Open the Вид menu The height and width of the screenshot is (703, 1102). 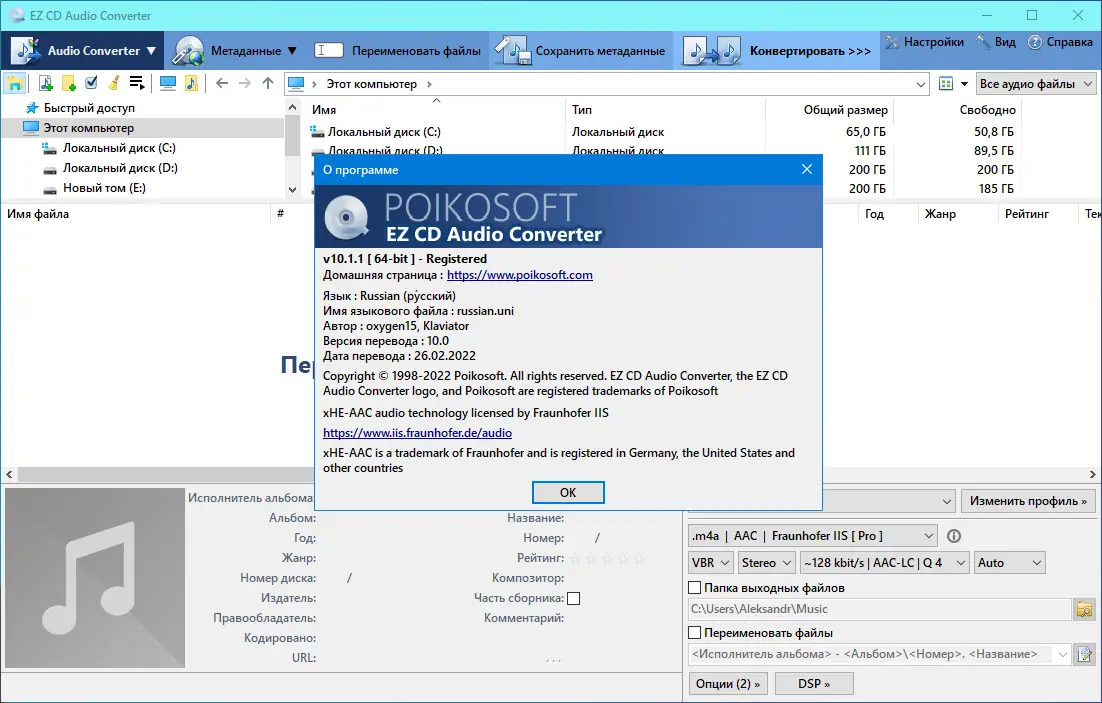click(997, 42)
